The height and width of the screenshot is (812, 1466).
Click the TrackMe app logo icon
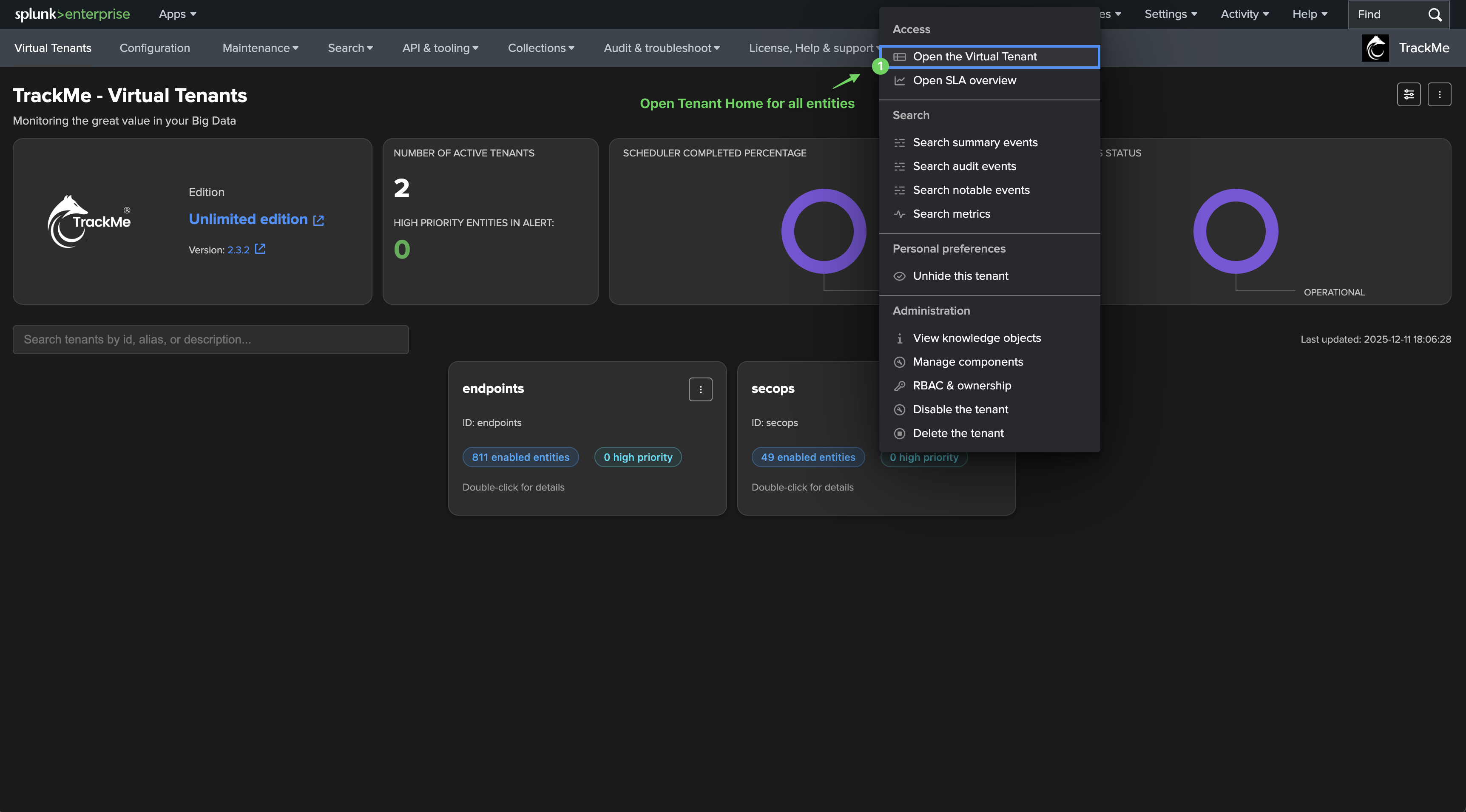(x=1375, y=48)
